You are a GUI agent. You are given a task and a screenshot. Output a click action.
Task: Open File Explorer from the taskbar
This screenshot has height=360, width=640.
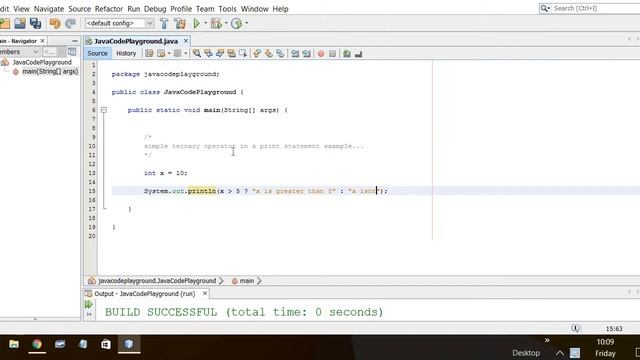click(x=14, y=344)
